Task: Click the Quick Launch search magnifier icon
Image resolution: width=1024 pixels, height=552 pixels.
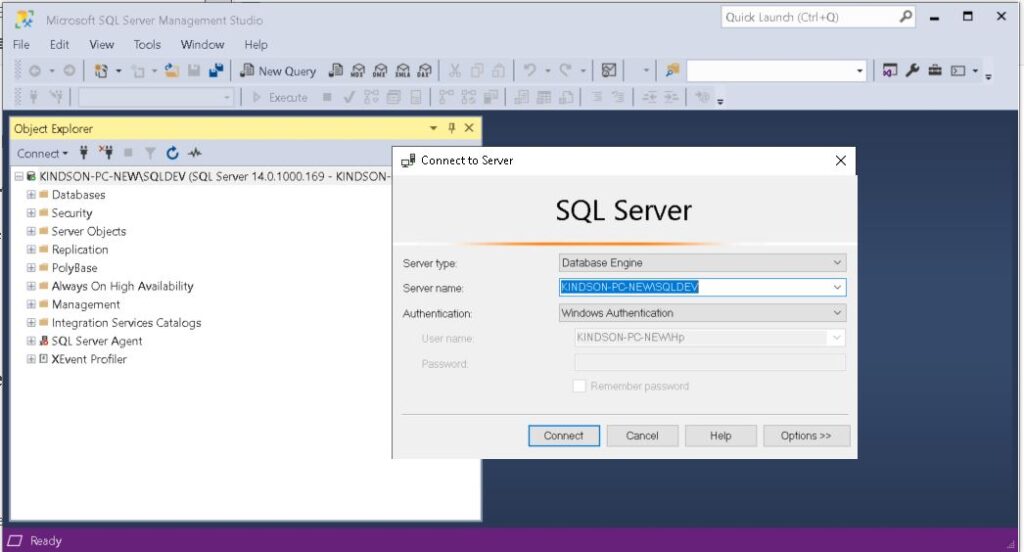Action: [x=905, y=17]
